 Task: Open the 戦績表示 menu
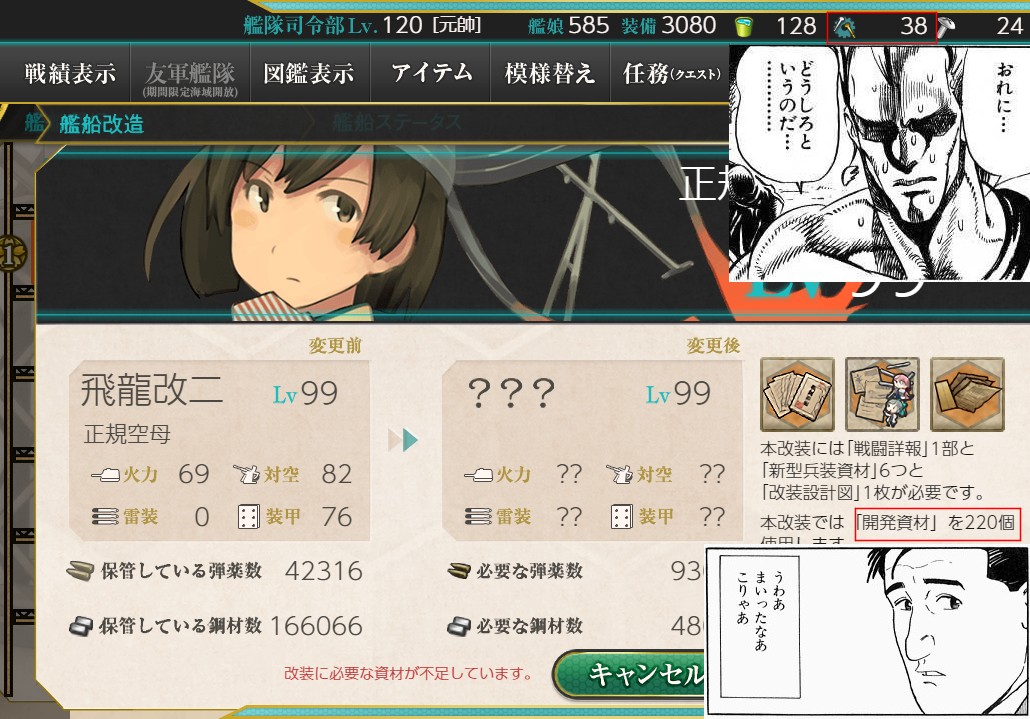70,73
